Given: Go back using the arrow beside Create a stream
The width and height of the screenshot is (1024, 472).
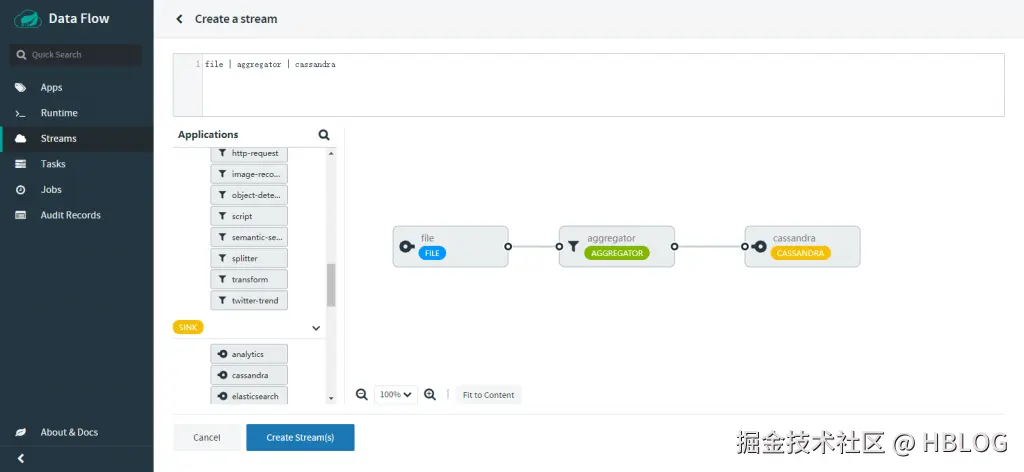Looking at the screenshot, I should click(180, 19).
